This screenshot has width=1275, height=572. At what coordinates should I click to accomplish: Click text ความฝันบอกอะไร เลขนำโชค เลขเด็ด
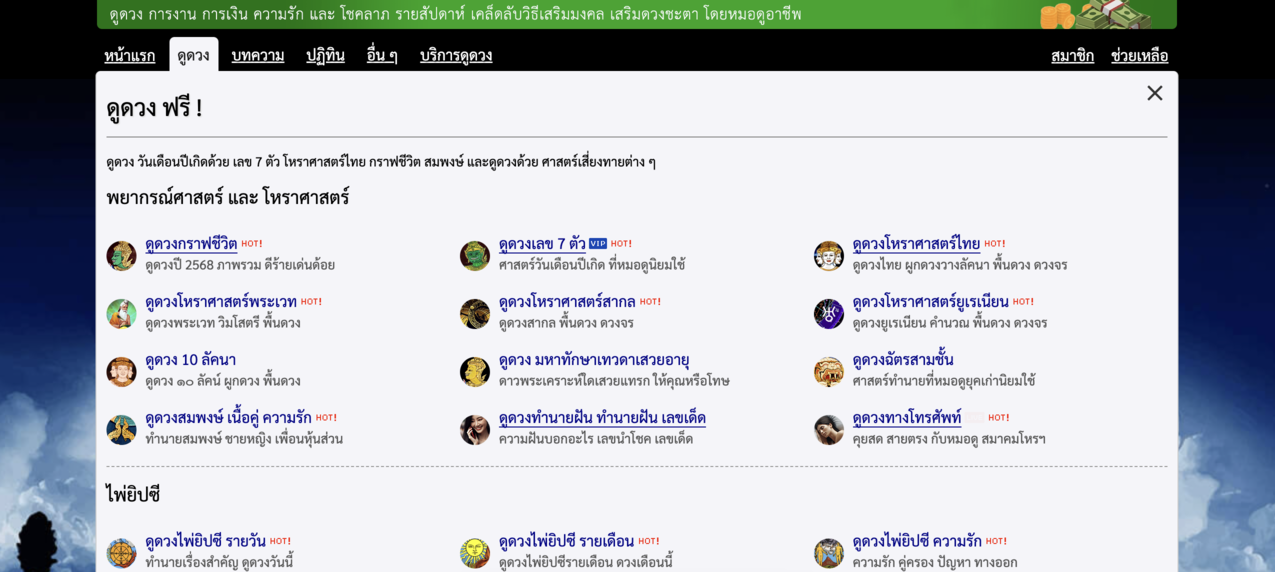596,439
